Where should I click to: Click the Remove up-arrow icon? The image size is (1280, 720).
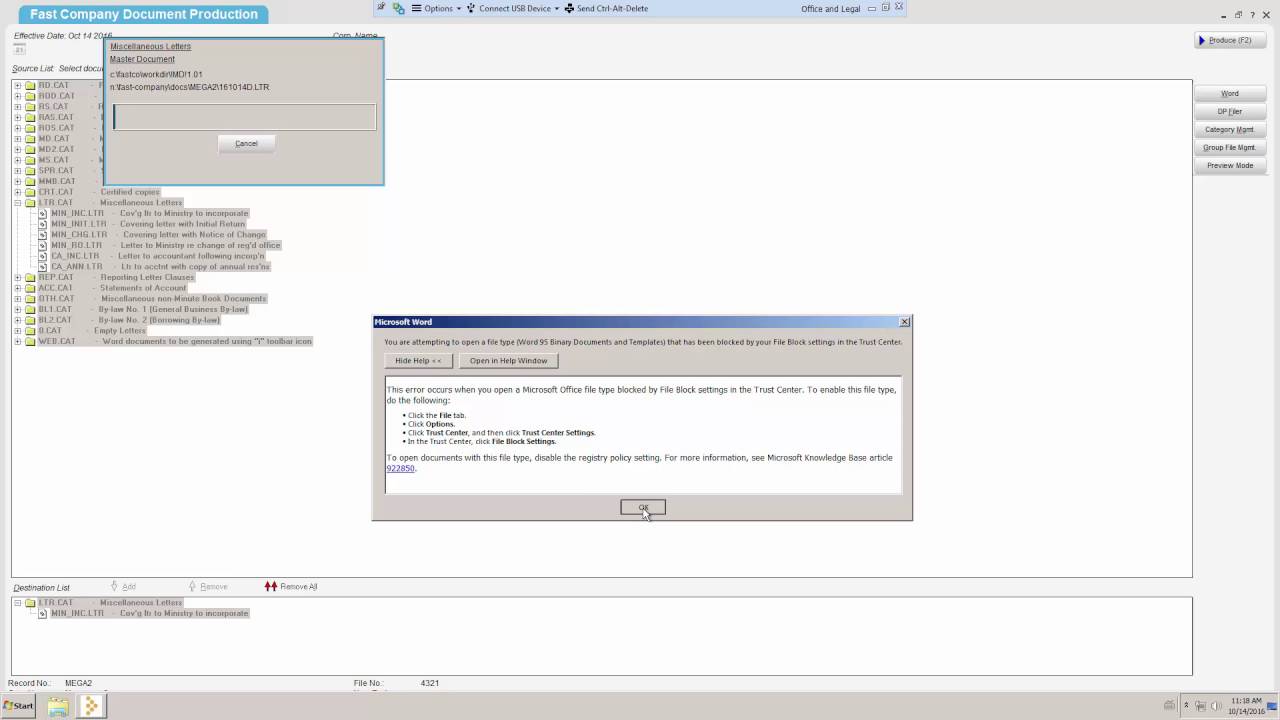tap(192, 587)
